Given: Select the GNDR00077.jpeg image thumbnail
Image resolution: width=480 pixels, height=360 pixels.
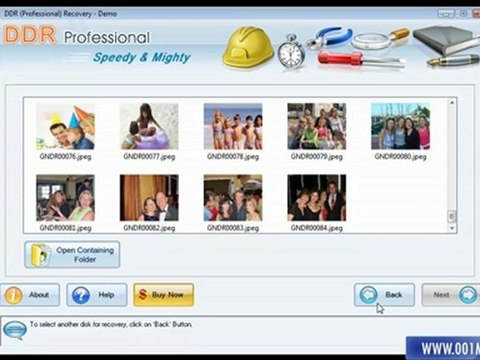Looking at the screenshot, I should pyautogui.click(x=149, y=126).
